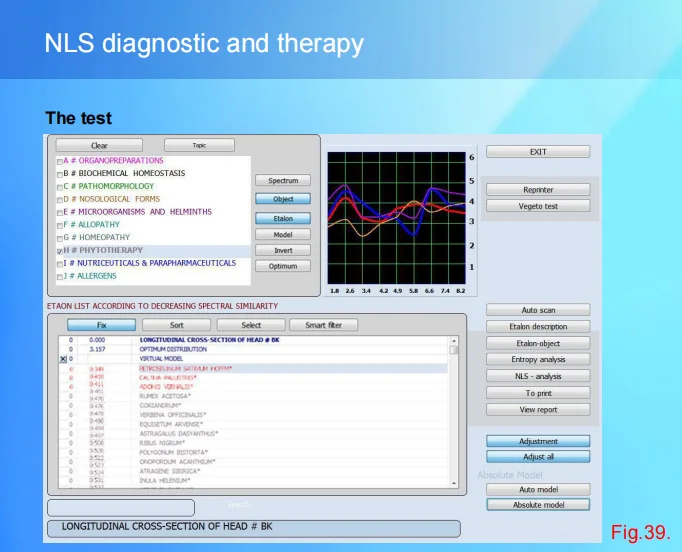Select the Adonis Vernalis* entry
This screenshot has width=682, height=552.
(x=253, y=387)
